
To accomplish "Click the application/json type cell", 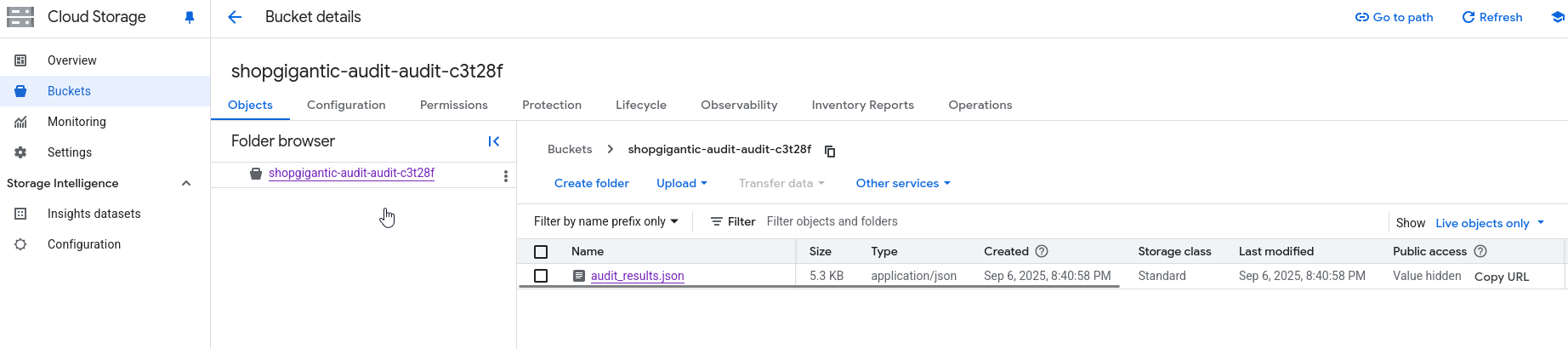I will [914, 276].
